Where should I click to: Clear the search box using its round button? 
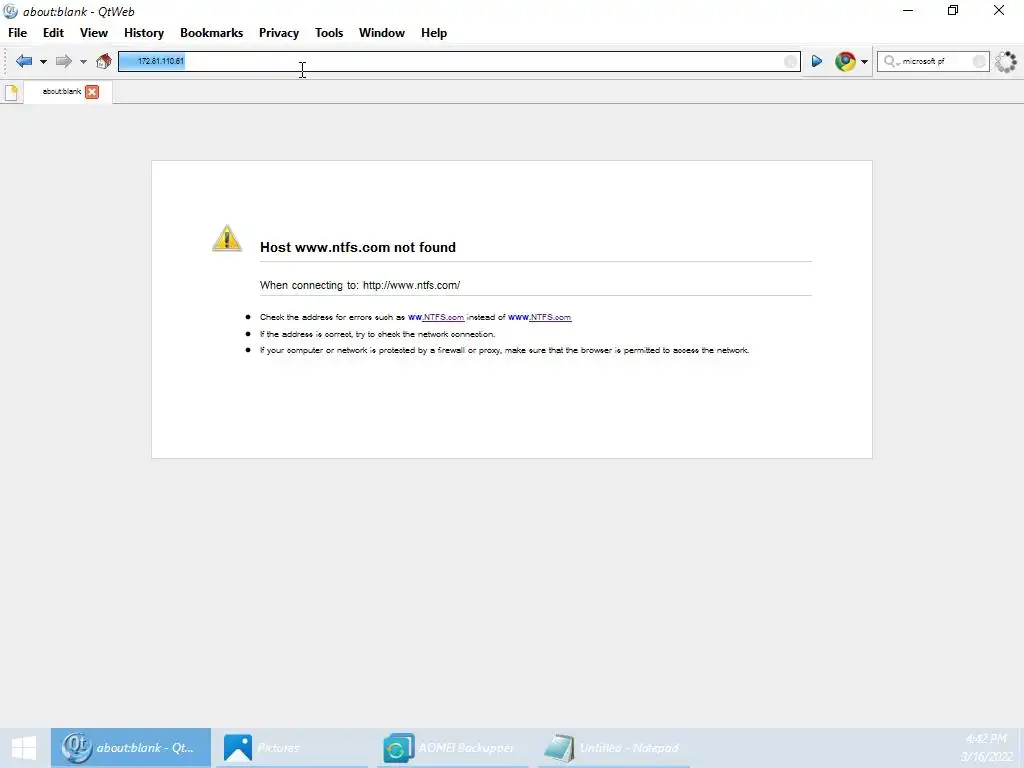979,61
